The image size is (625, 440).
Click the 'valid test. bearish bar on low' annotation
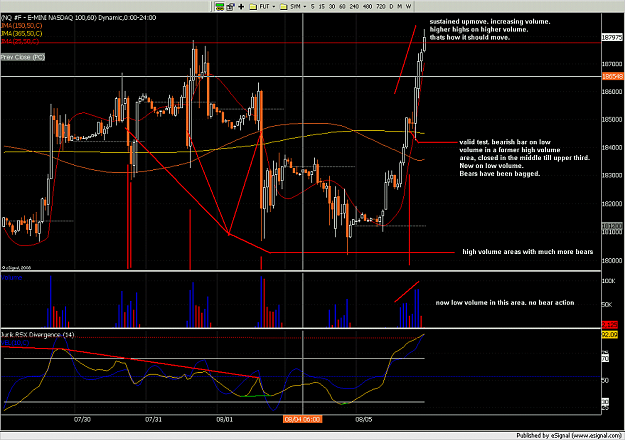point(505,142)
